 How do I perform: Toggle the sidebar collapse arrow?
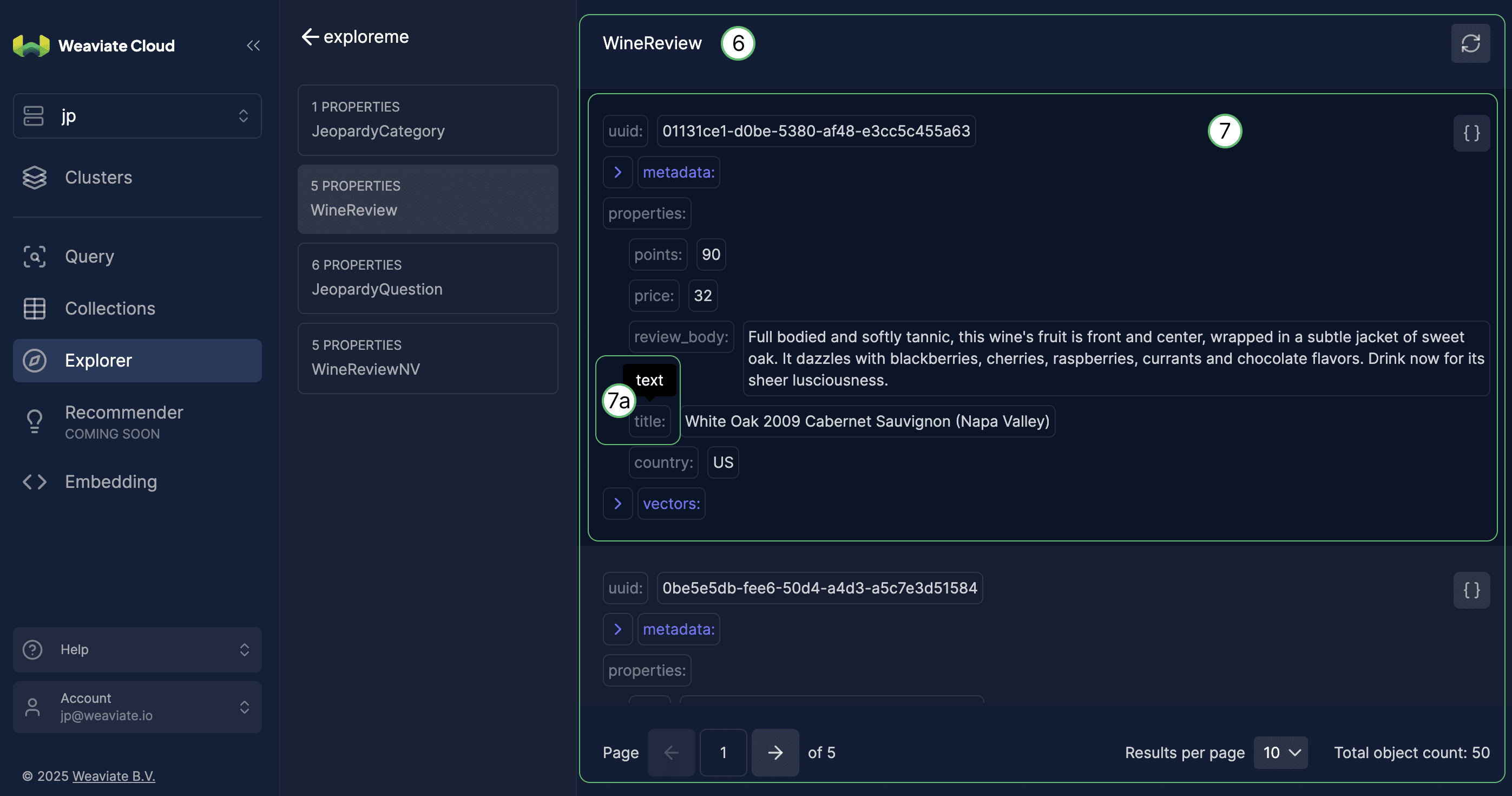(x=253, y=45)
